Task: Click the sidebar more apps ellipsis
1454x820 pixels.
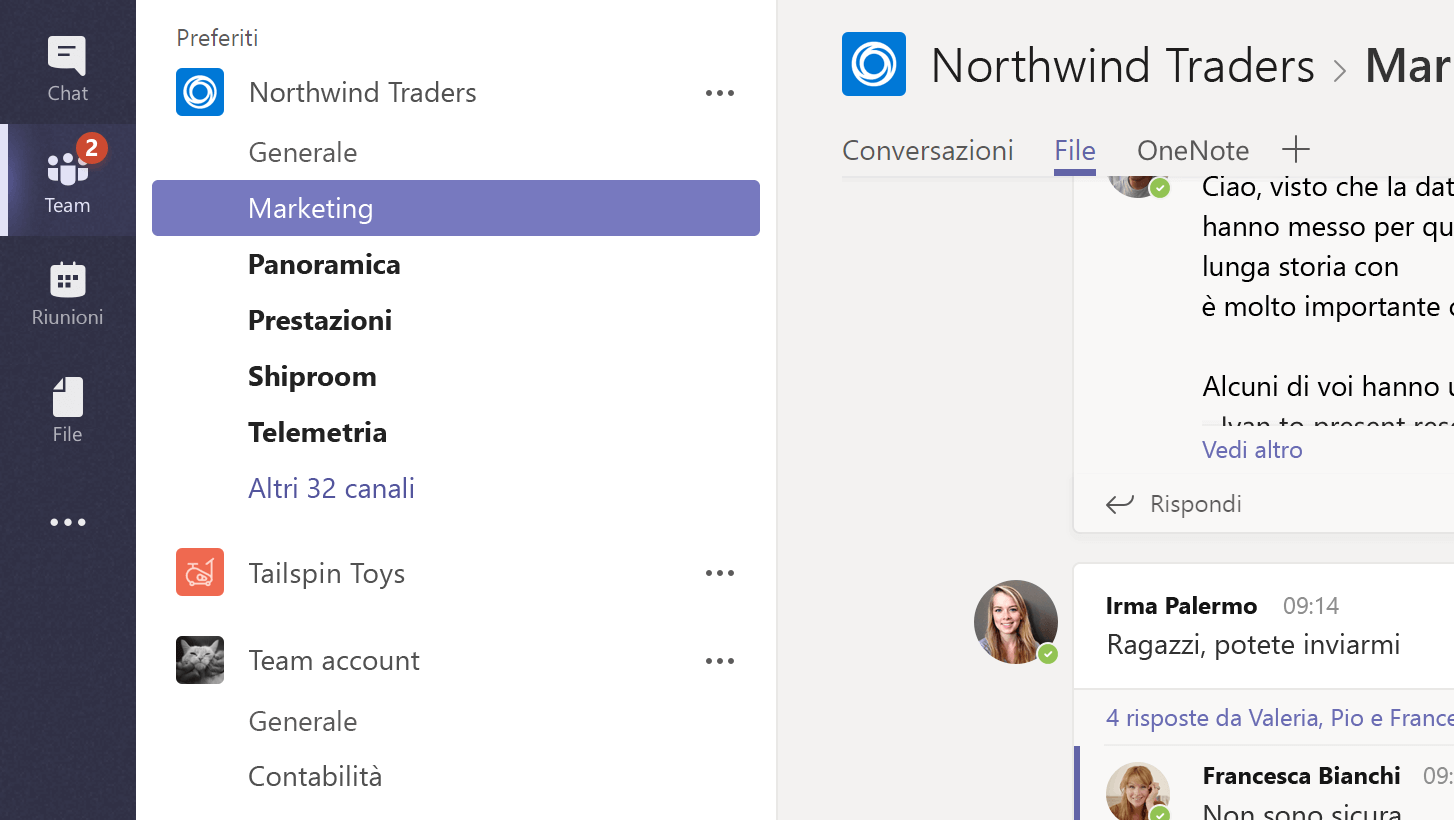Action: click(67, 522)
